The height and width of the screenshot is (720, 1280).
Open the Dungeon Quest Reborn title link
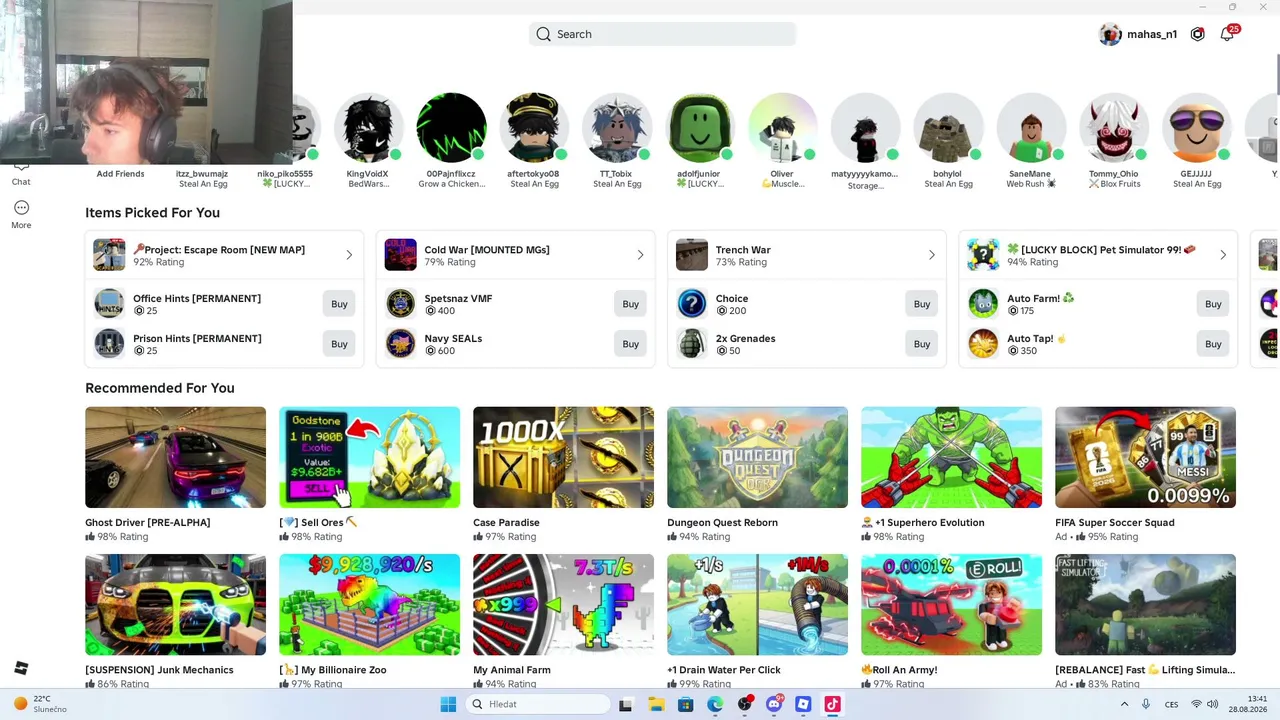pyautogui.click(x=722, y=522)
